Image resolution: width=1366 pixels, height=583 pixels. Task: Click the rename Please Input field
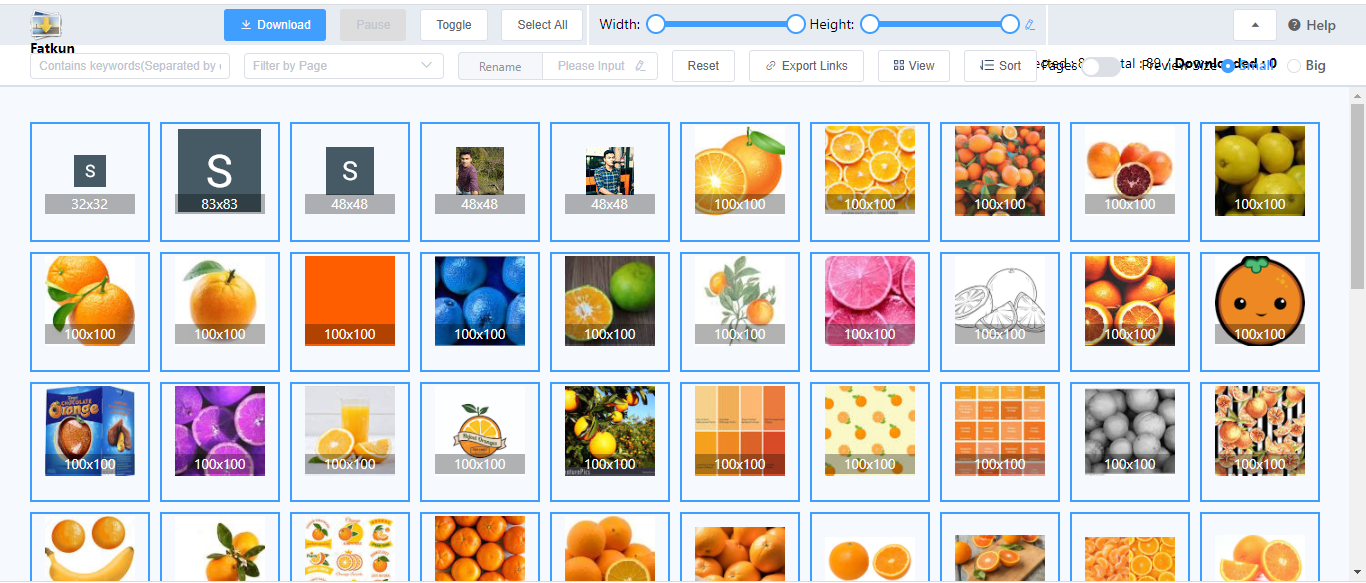click(x=600, y=66)
